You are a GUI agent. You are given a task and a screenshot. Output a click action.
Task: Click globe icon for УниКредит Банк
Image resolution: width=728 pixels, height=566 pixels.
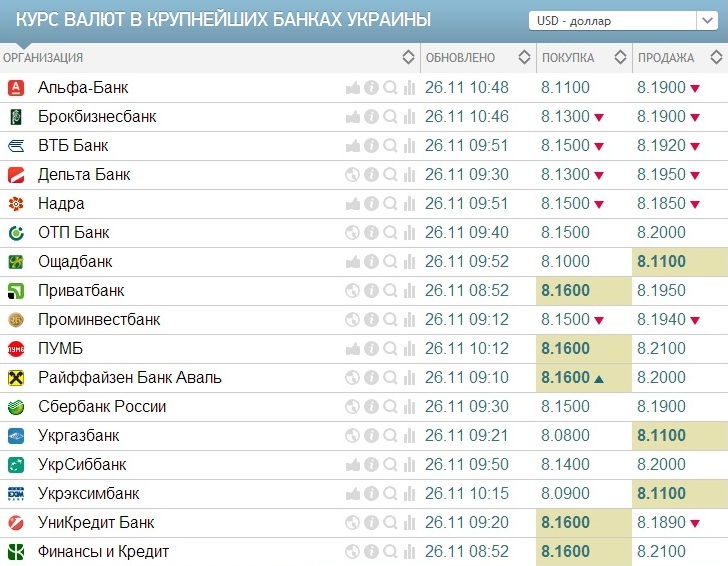353,522
